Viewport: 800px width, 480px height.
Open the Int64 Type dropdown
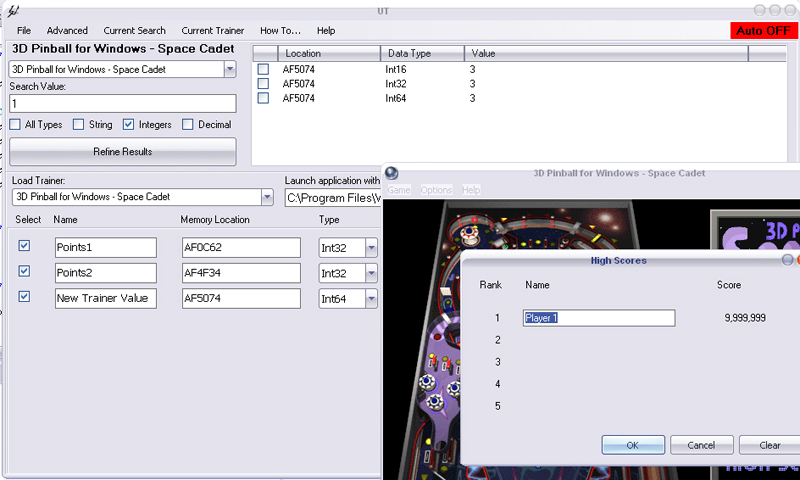pos(371,299)
